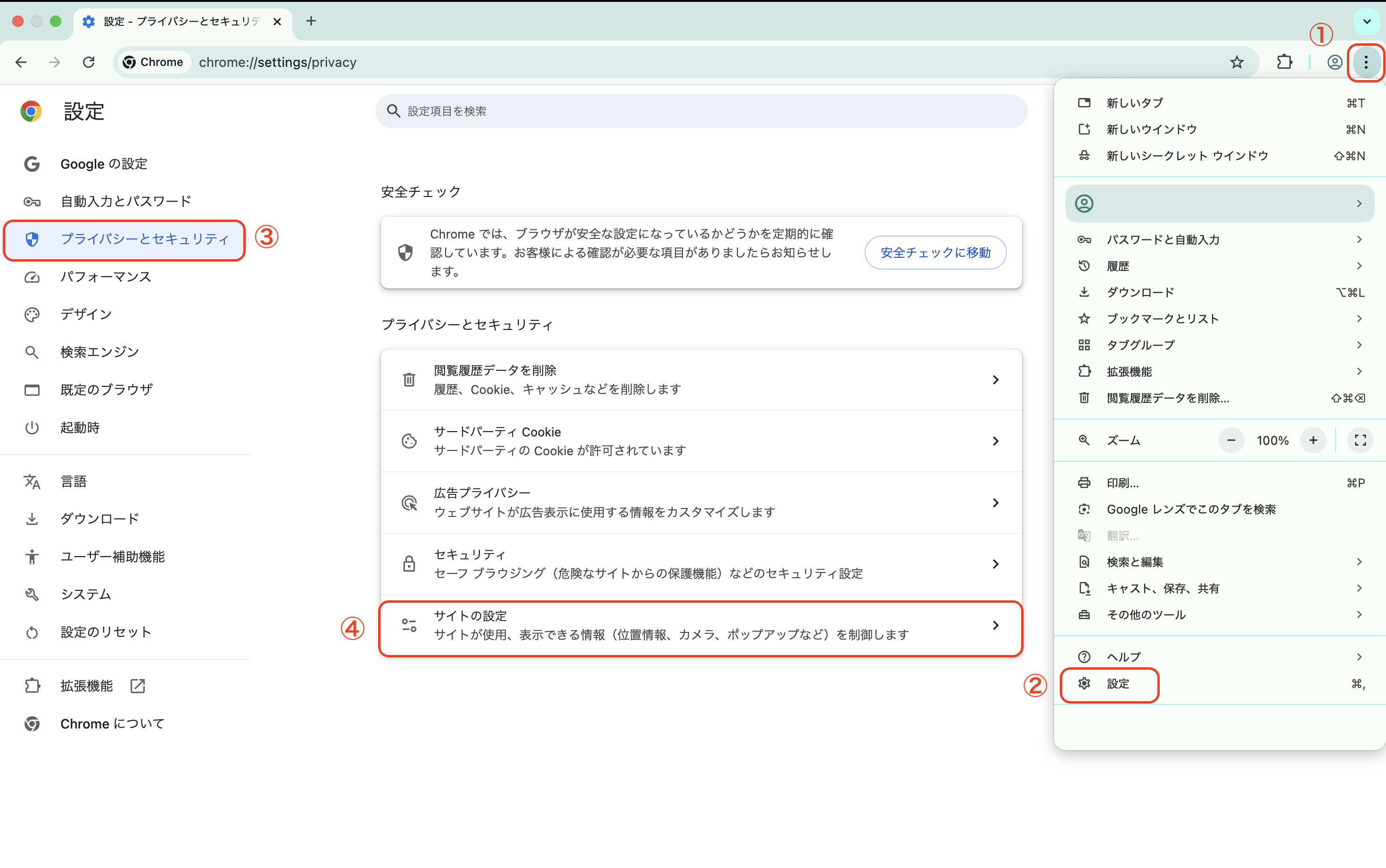Bookmark this page with the star icon
This screenshot has width=1386, height=868.
[x=1237, y=62]
